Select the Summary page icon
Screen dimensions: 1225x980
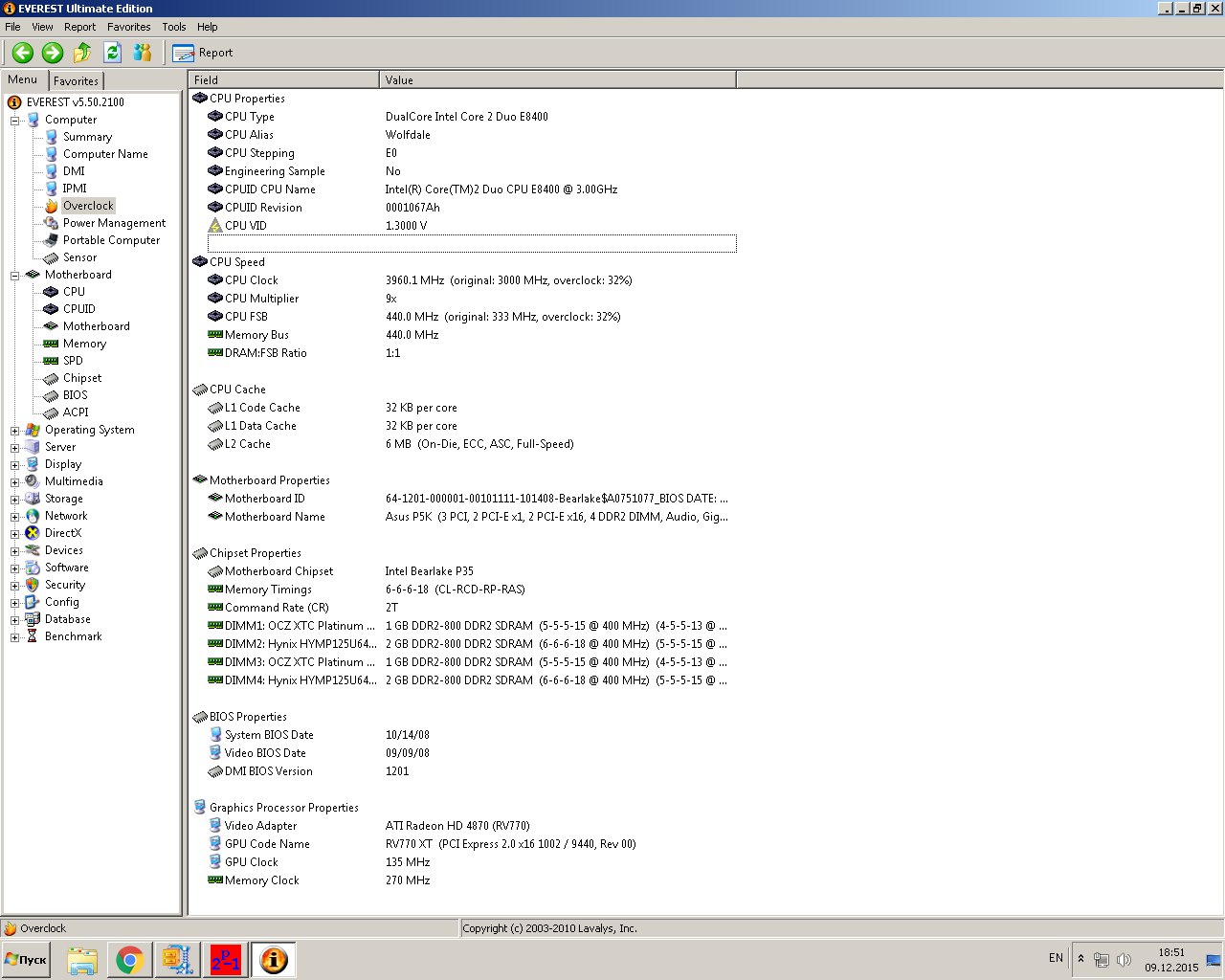(52, 137)
